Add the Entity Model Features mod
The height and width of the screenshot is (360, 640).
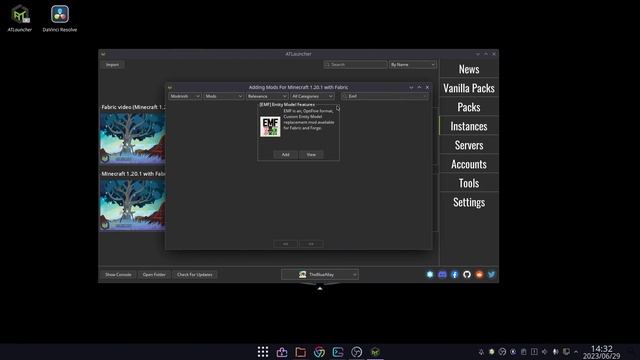(285, 155)
